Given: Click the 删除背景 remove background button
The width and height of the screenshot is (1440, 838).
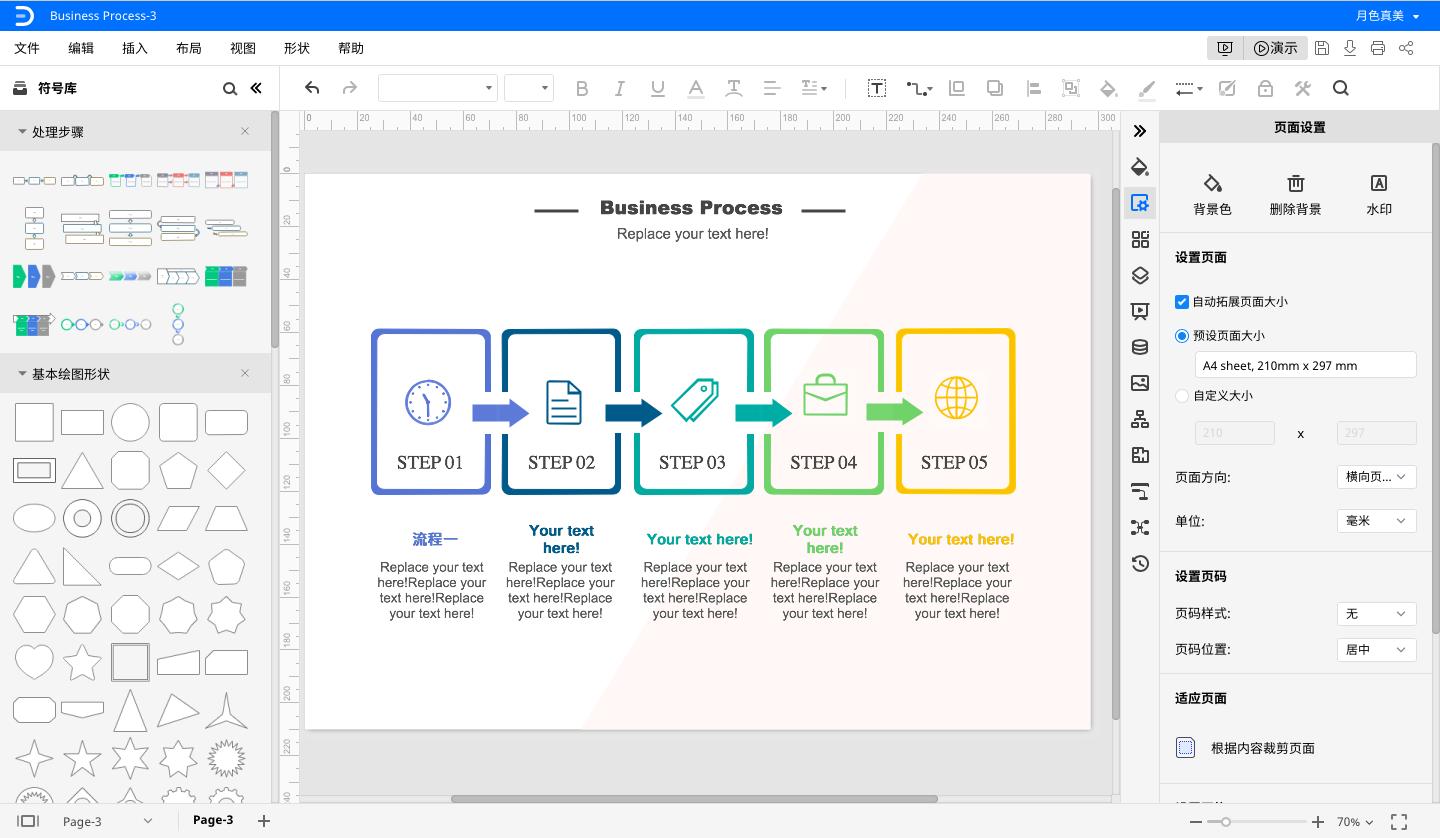Looking at the screenshot, I should pos(1295,194).
